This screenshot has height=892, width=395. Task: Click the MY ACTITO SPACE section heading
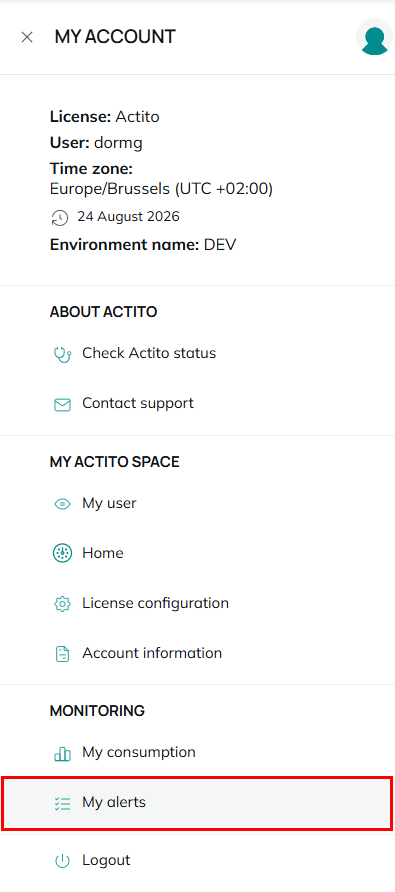(x=114, y=462)
